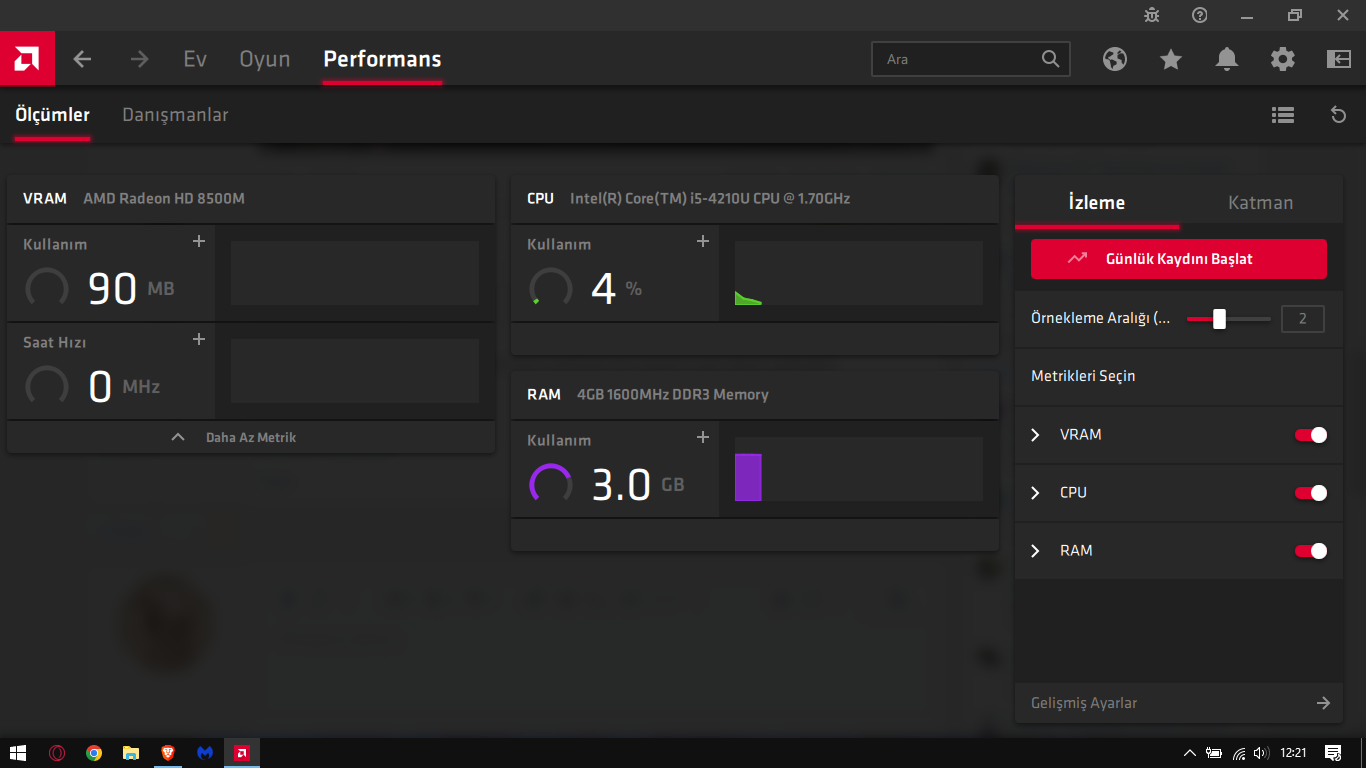Click the 4GB 1600MHz DDR3 Memory label

point(673,395)
